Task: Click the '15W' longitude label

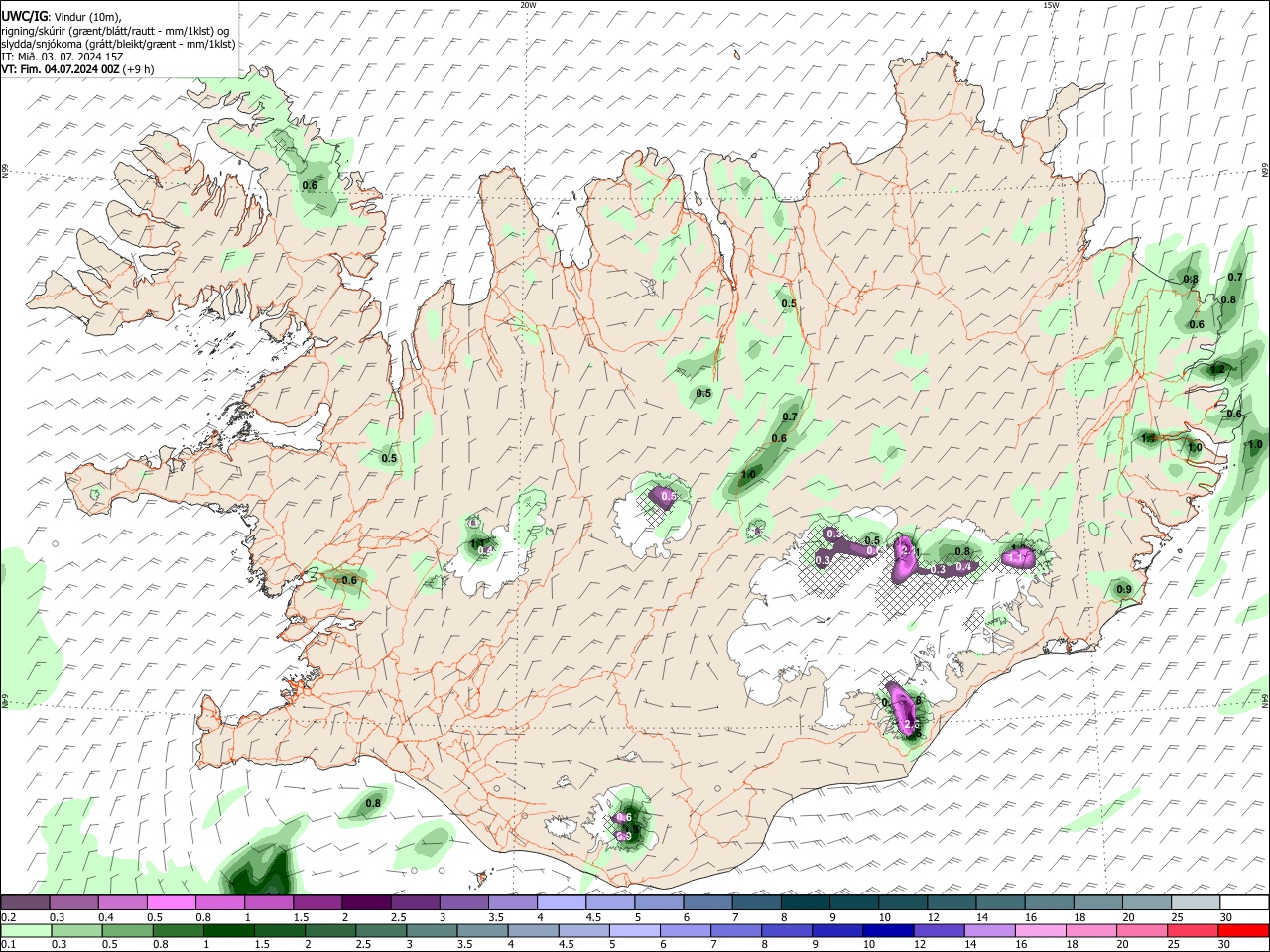Action: click(x=1051, y=5)
